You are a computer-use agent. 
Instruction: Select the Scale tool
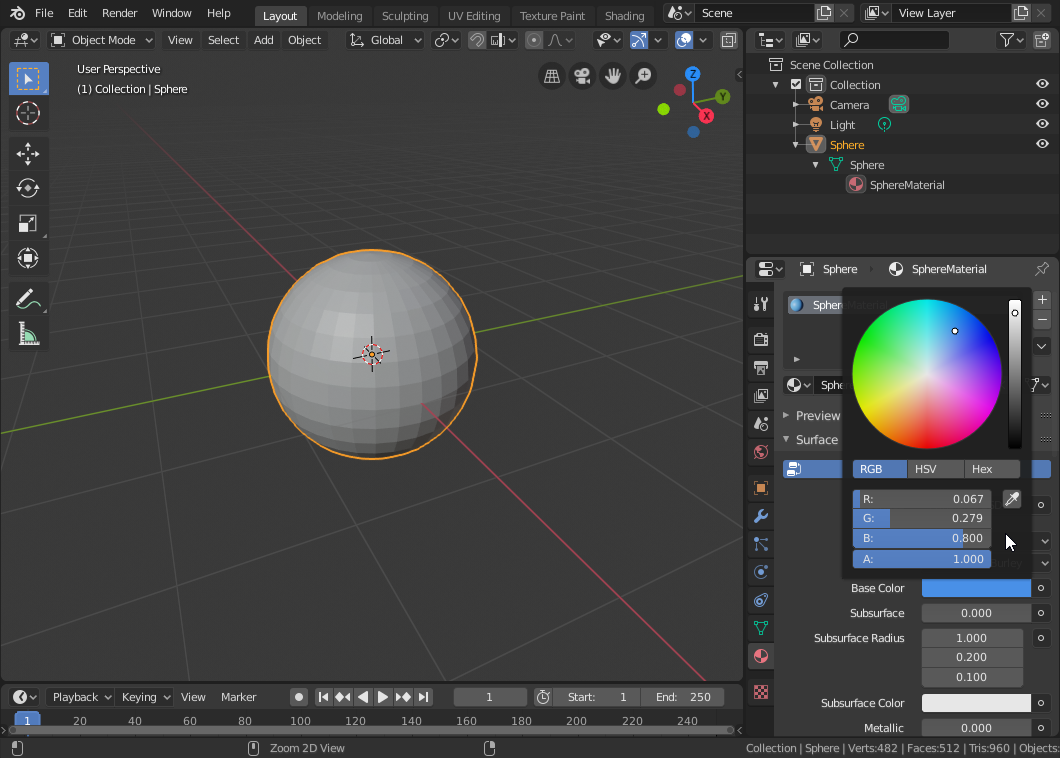pos(28,223)
